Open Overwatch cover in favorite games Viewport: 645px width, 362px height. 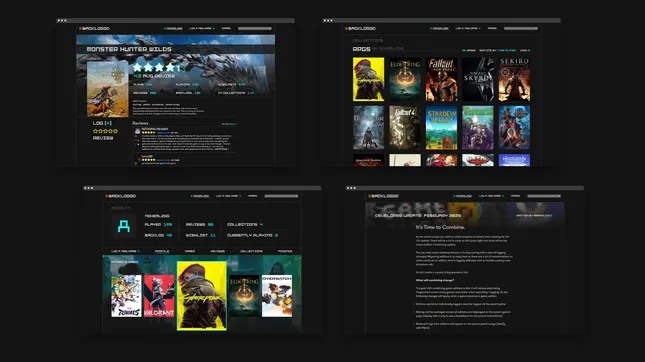click(277, 296)
